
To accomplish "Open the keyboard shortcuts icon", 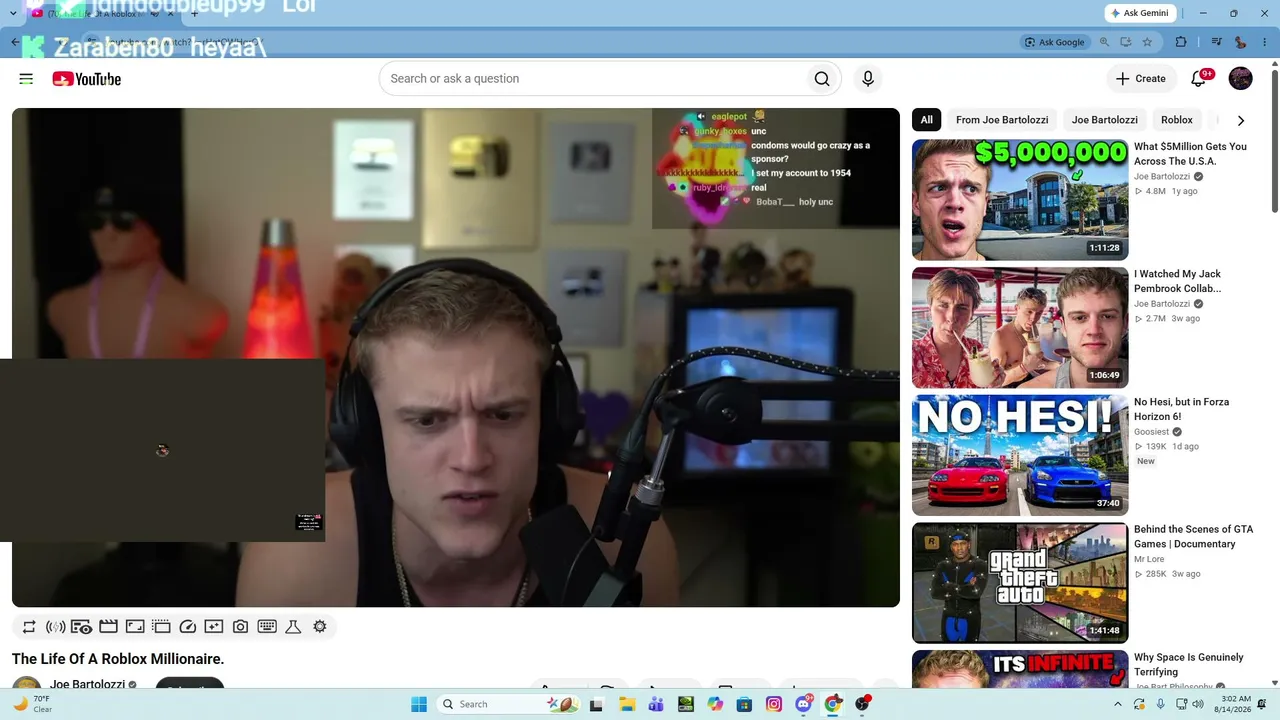I will [x=267, y=627].
